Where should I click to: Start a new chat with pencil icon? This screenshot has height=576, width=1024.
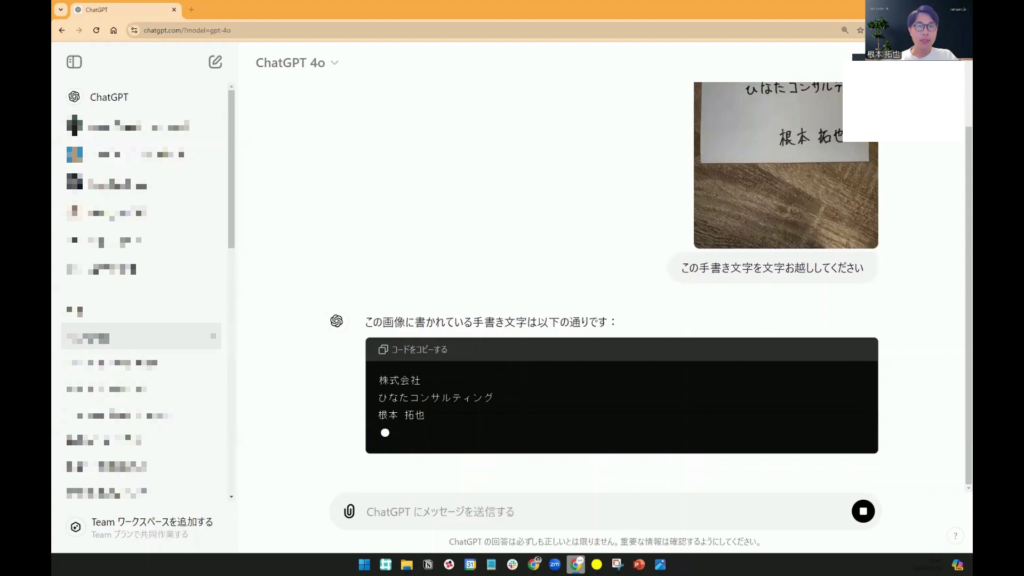coord(215,62)
